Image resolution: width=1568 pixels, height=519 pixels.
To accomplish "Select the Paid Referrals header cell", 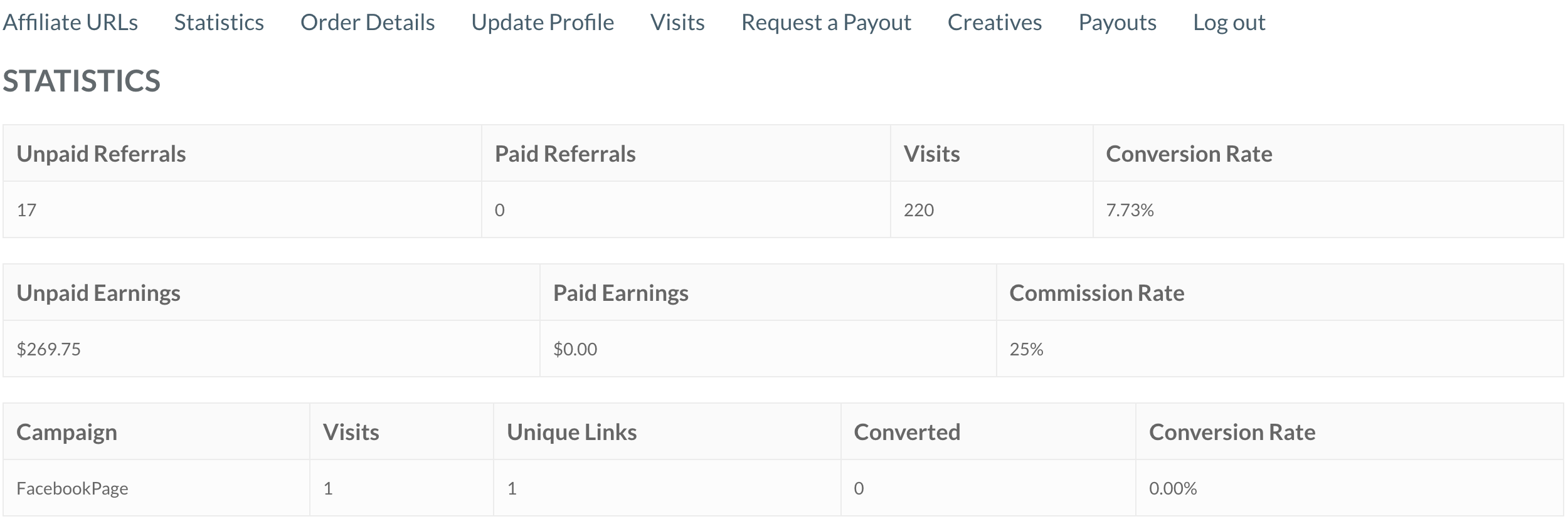I will click(x=686, y=154).
